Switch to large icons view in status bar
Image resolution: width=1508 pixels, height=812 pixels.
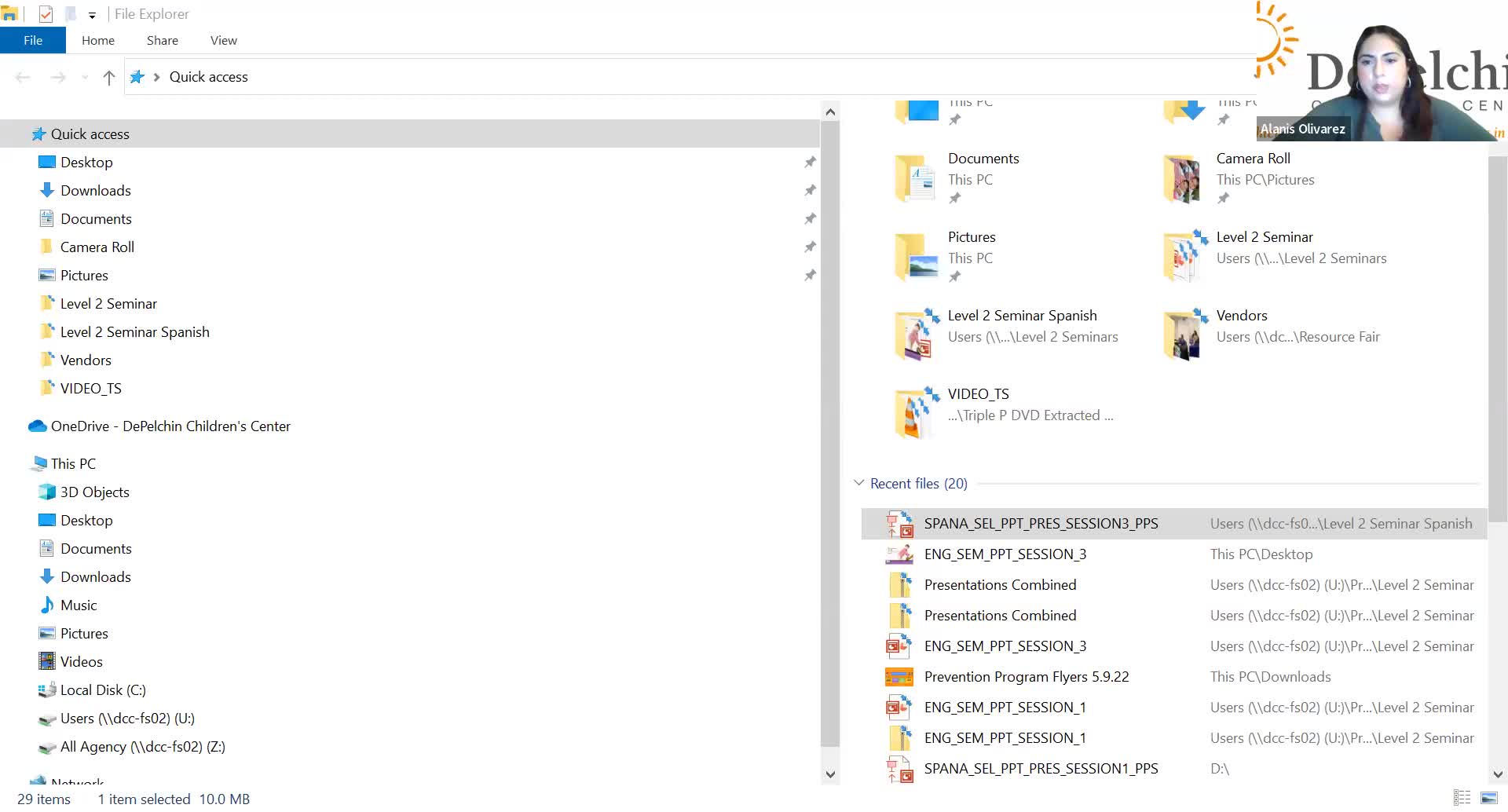point(1488,798)
